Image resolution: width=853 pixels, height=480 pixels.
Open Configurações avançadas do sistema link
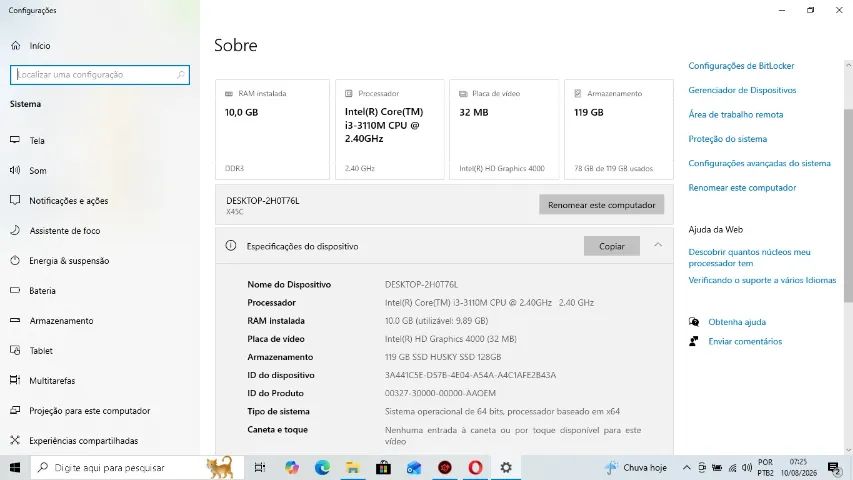[759, 163]
